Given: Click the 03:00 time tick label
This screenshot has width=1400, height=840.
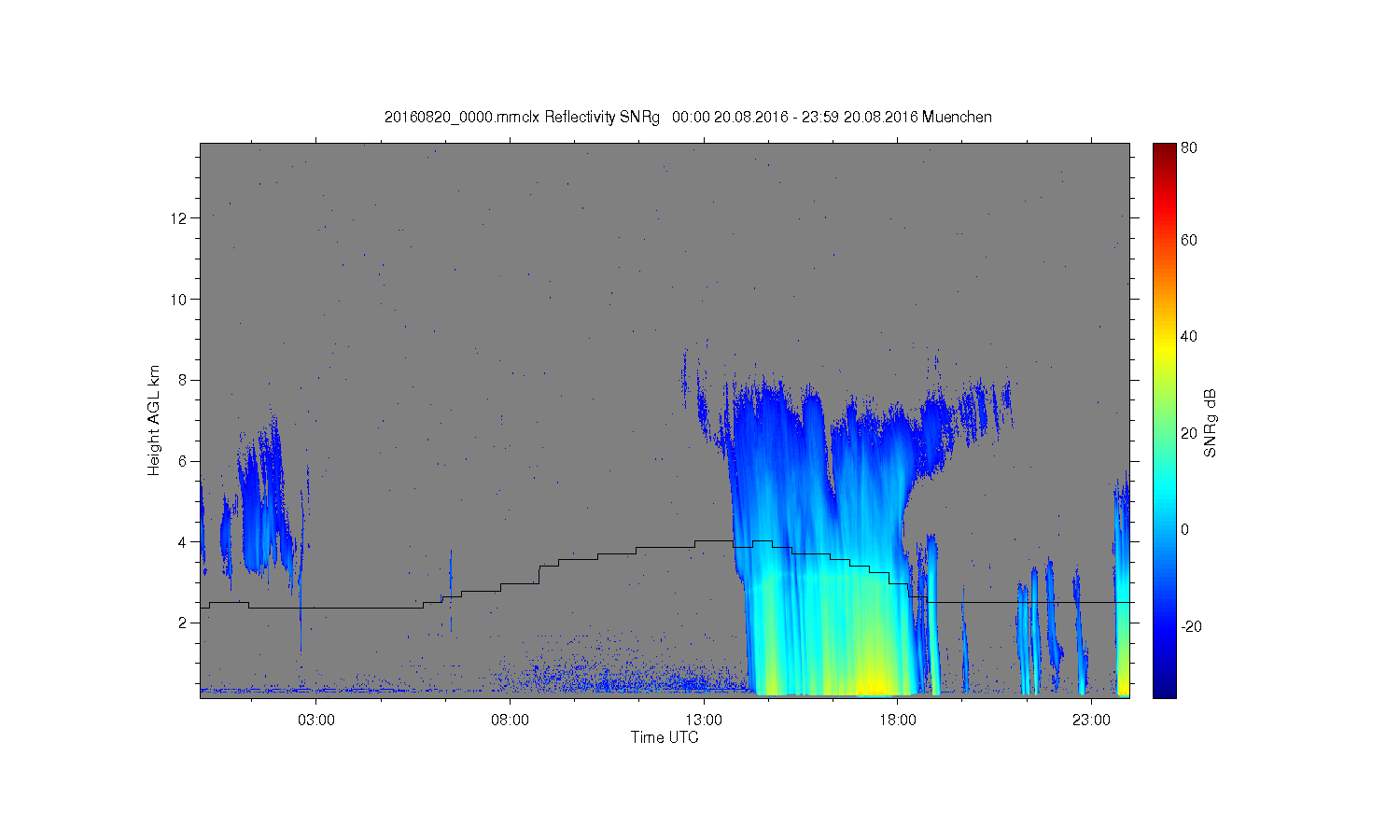Looking at the screenshot, I should pyautogui.click(x=315, y=721).
